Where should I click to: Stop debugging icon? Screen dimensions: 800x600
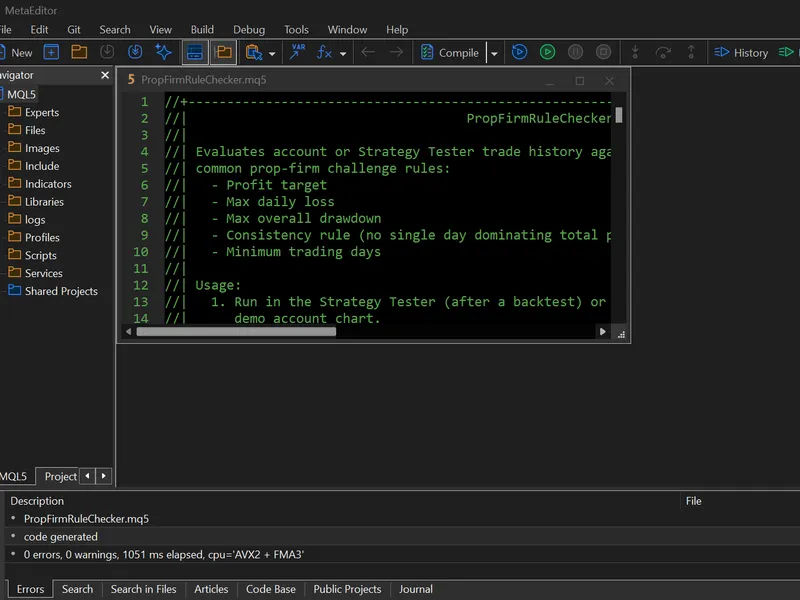pos(604,52)
